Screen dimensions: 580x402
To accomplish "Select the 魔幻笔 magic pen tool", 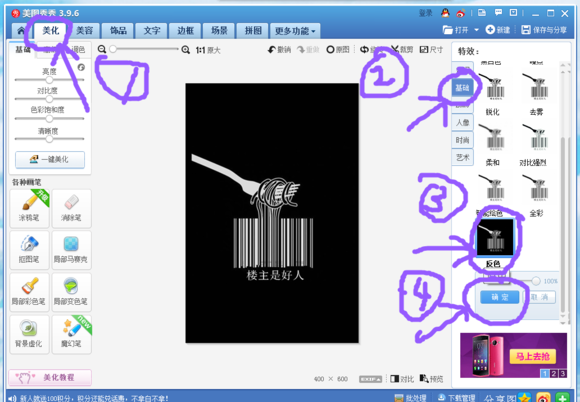I will (71, 335).
